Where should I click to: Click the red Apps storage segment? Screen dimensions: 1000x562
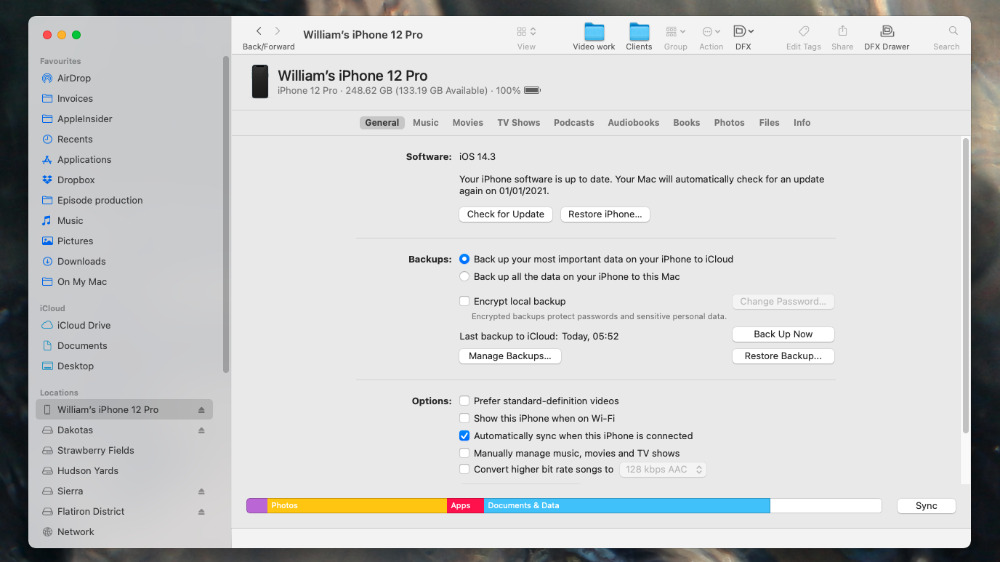[x=465, y=506]
